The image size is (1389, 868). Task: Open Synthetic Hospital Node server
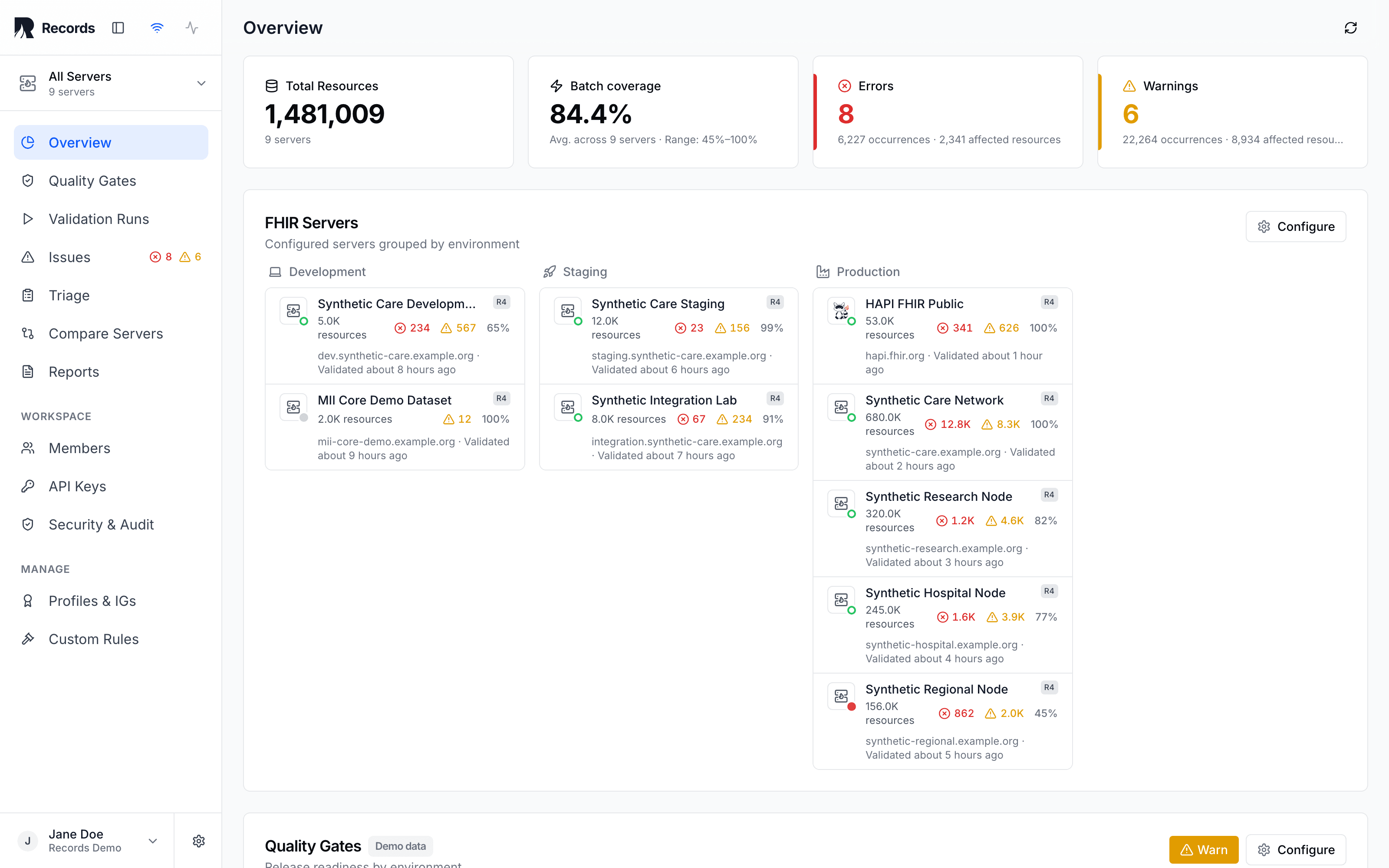coord(942,625)
